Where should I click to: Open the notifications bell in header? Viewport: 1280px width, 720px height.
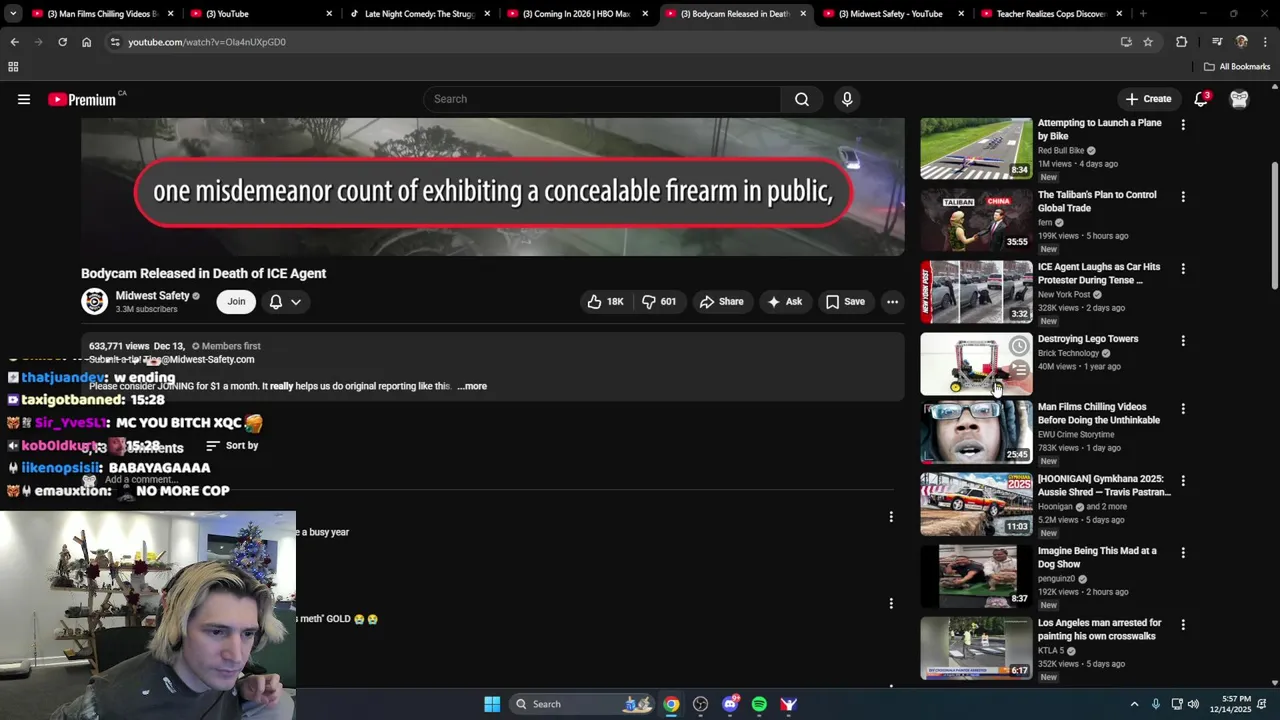point(1201,99)
